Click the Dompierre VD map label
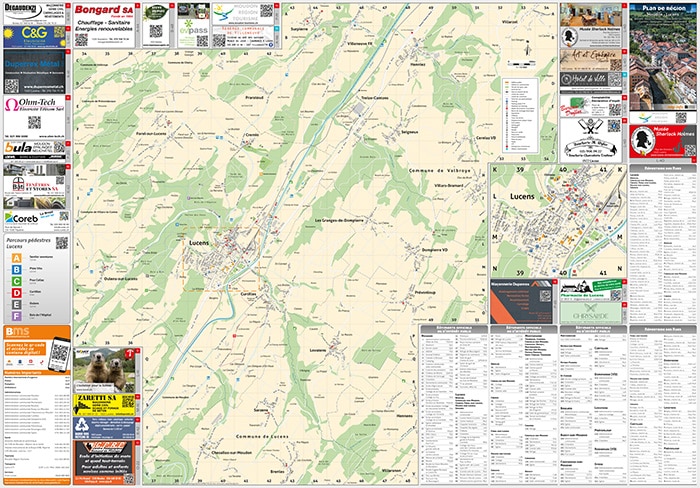700x488 pixels. tap(434, 250)
